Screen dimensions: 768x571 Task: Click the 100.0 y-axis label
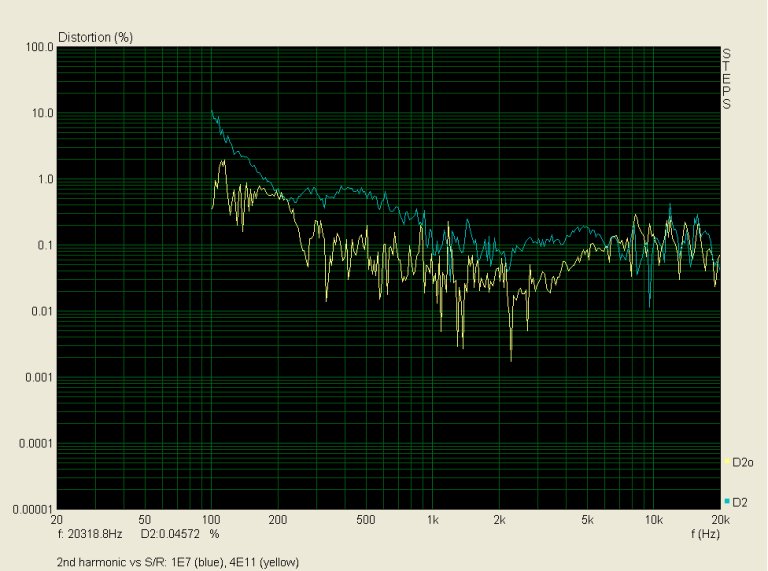click(39, 48)
